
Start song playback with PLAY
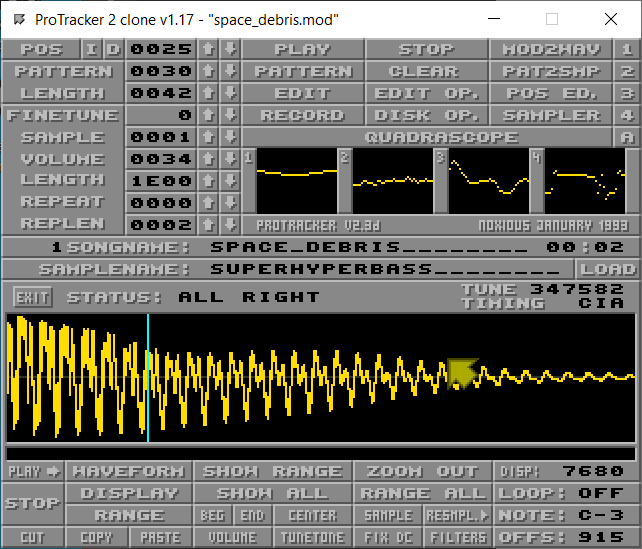click(303, 50)
